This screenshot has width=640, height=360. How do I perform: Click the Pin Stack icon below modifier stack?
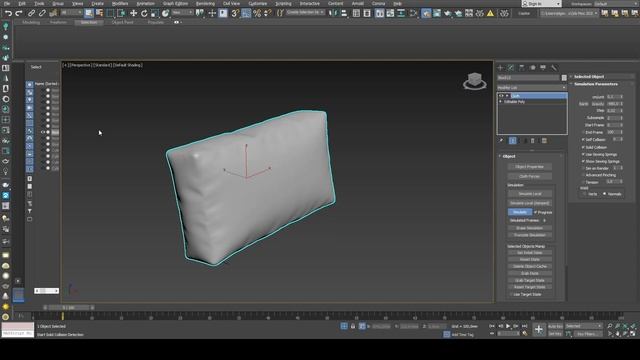(x=502, y=141)
